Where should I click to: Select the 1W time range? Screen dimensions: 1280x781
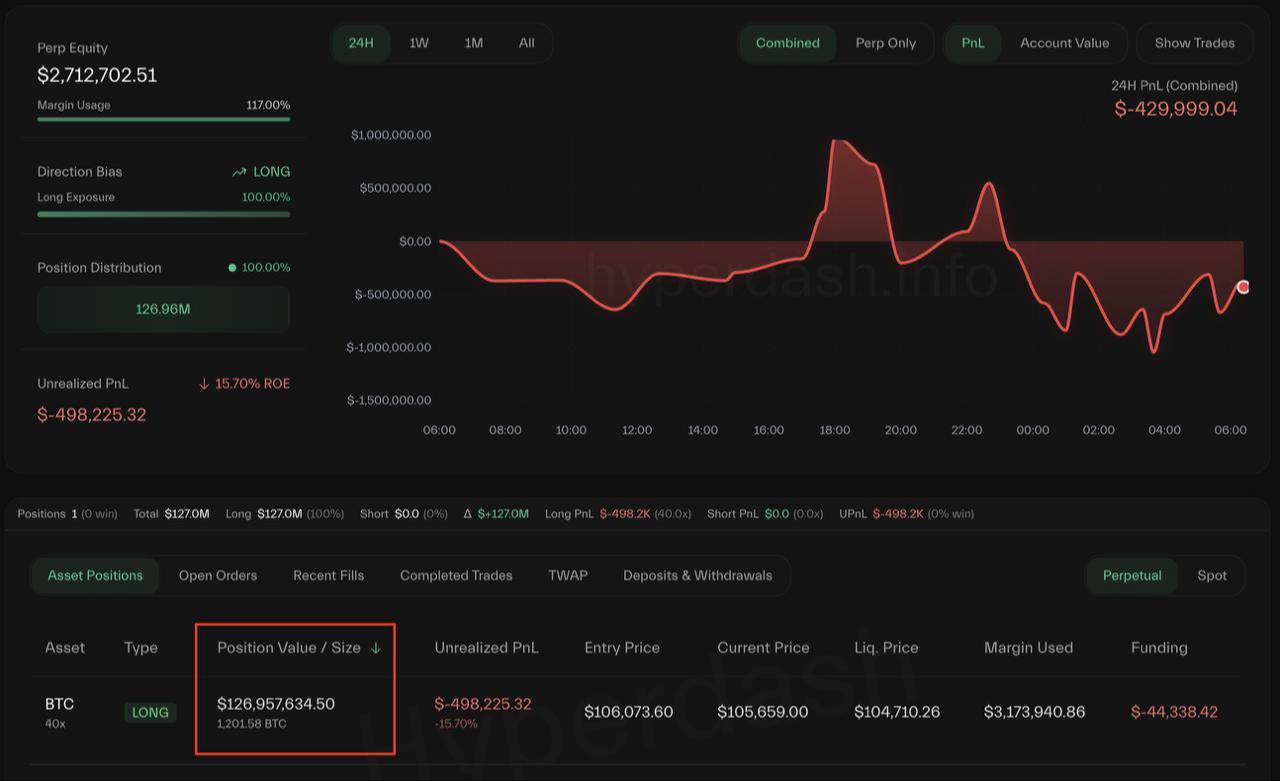tap(419, 43)
